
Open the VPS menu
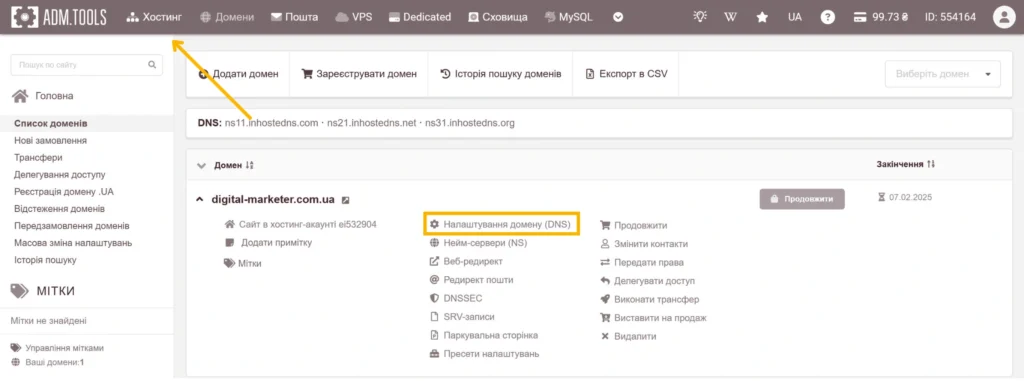tap(354, 17)
